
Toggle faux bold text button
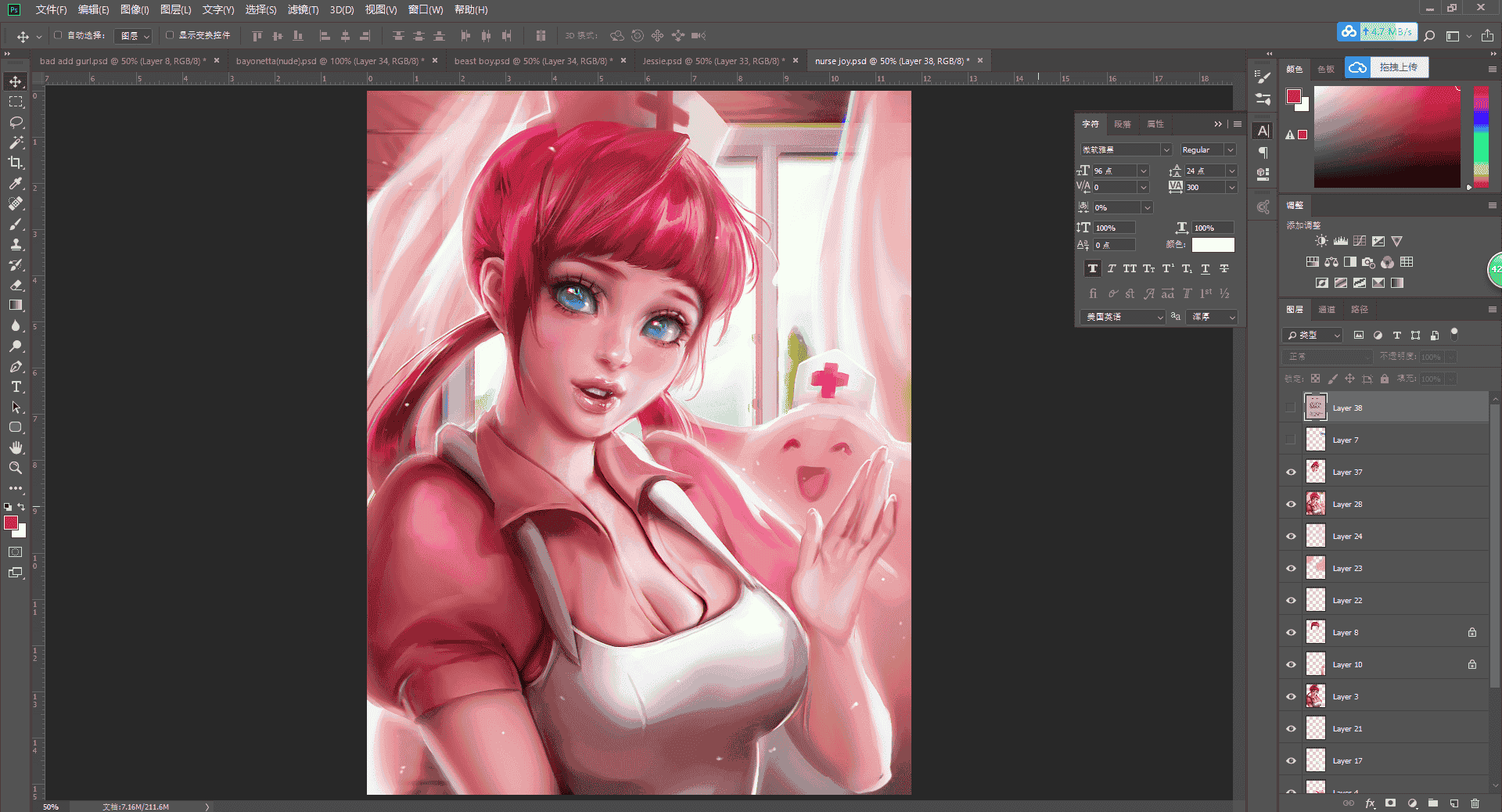(1093, 268)
